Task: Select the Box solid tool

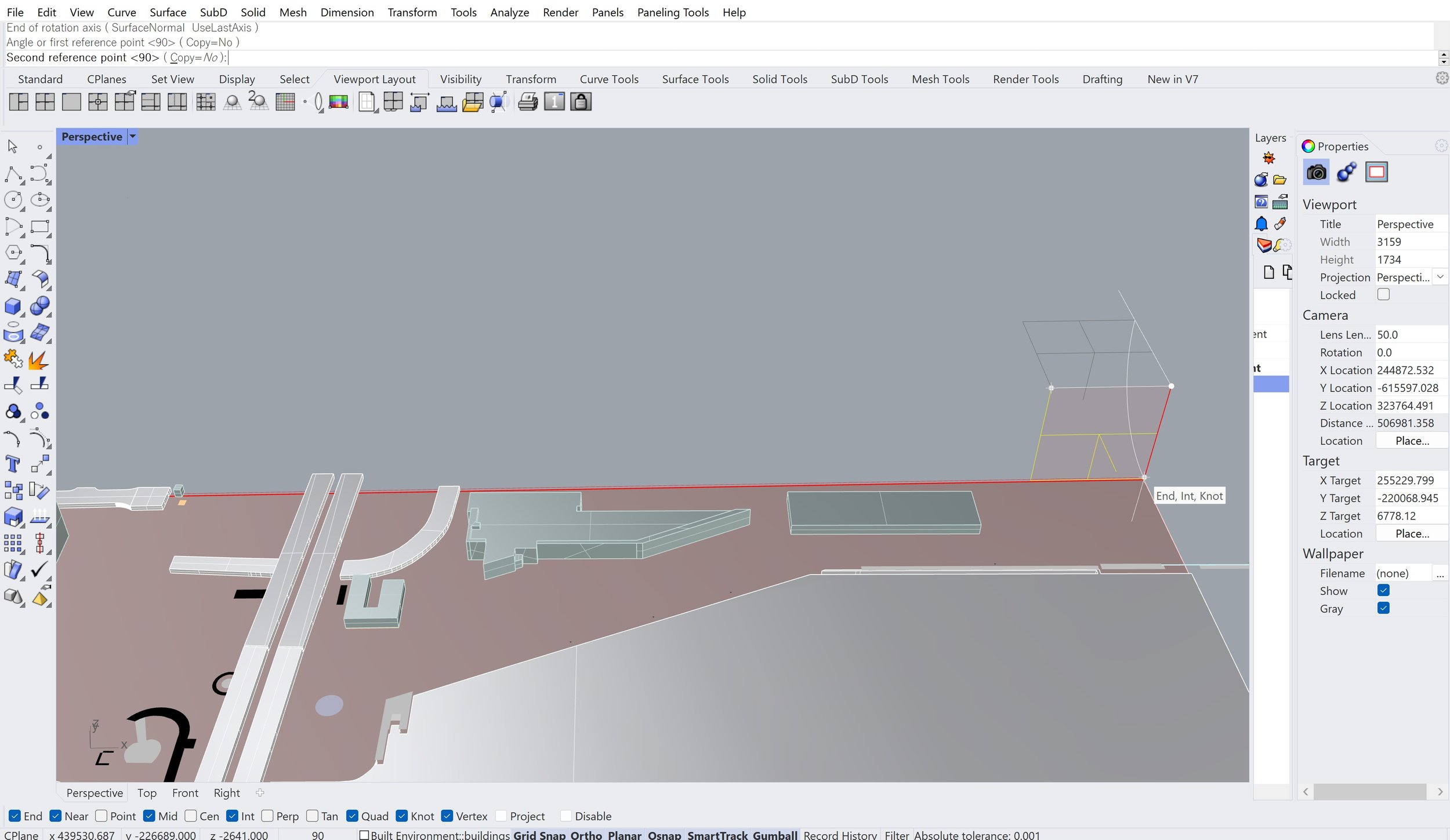Action: pos(13,306)
